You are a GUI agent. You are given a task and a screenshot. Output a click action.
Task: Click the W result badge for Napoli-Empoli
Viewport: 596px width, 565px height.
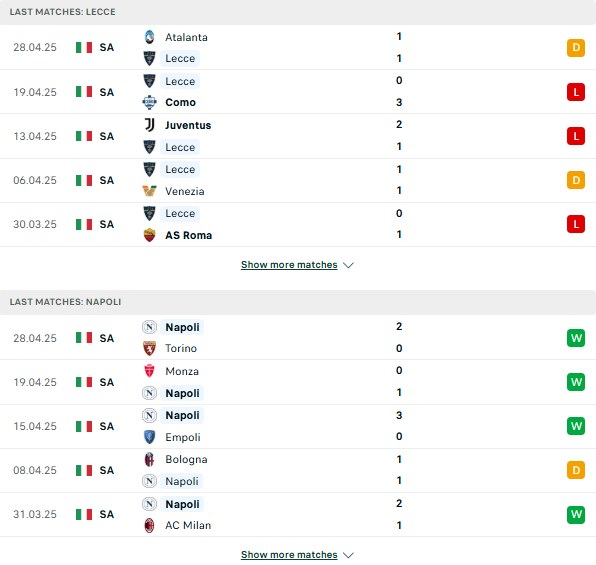coord(576,426)
